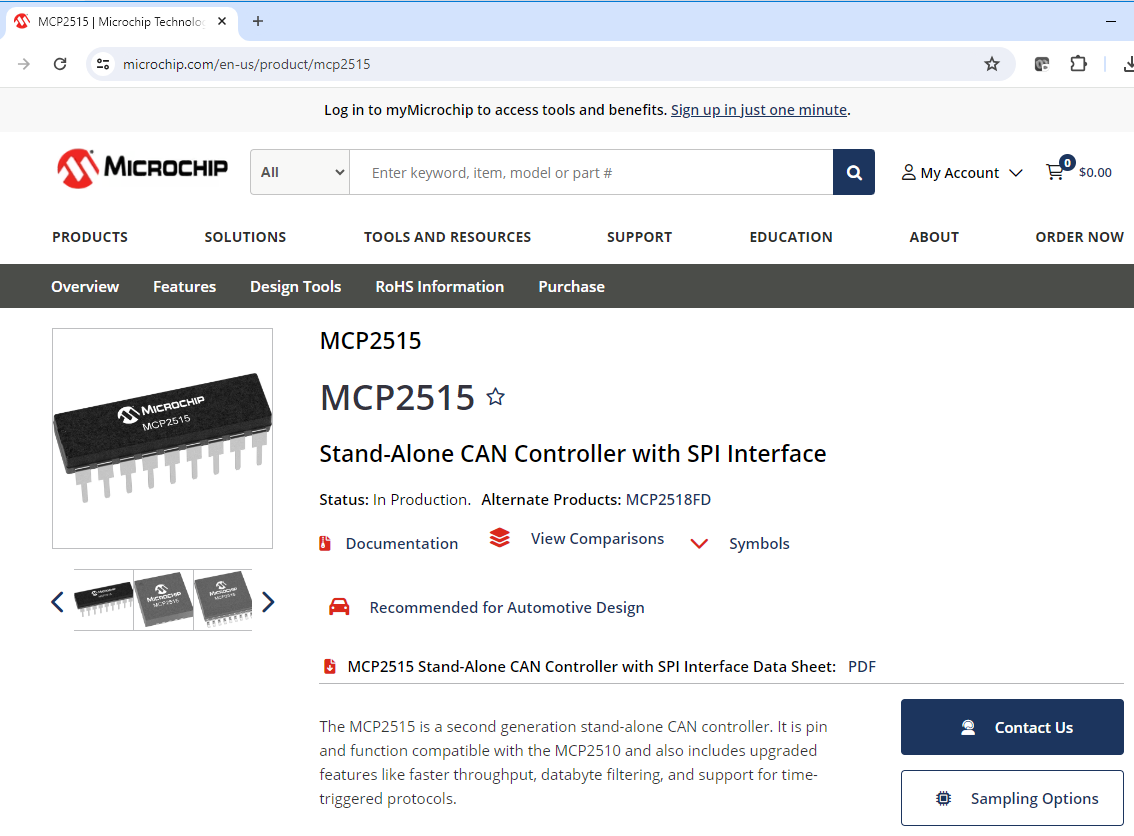1134x836 pixels.
Task: Open the shopping cart
Action: point(1055,171)
